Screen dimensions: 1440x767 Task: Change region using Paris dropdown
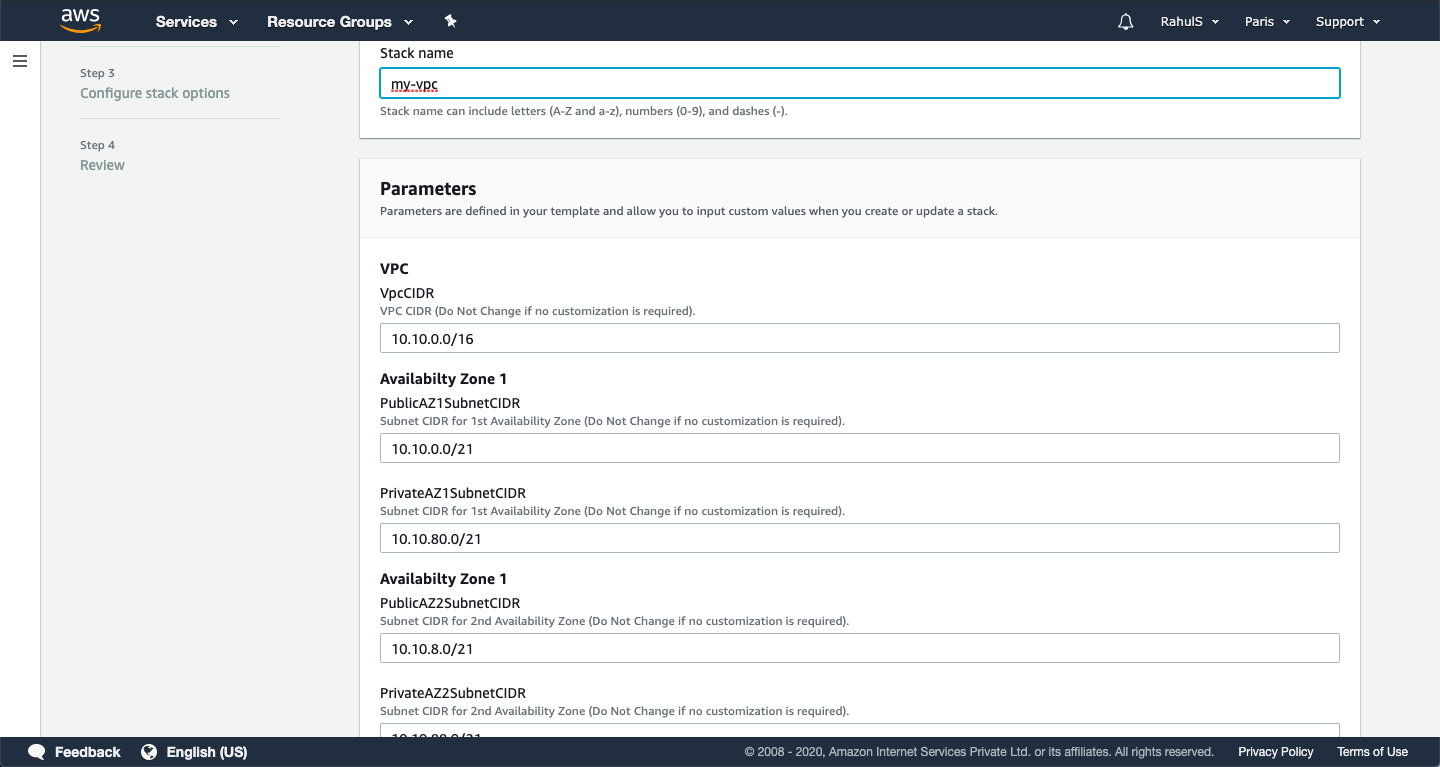point(1267,21)
